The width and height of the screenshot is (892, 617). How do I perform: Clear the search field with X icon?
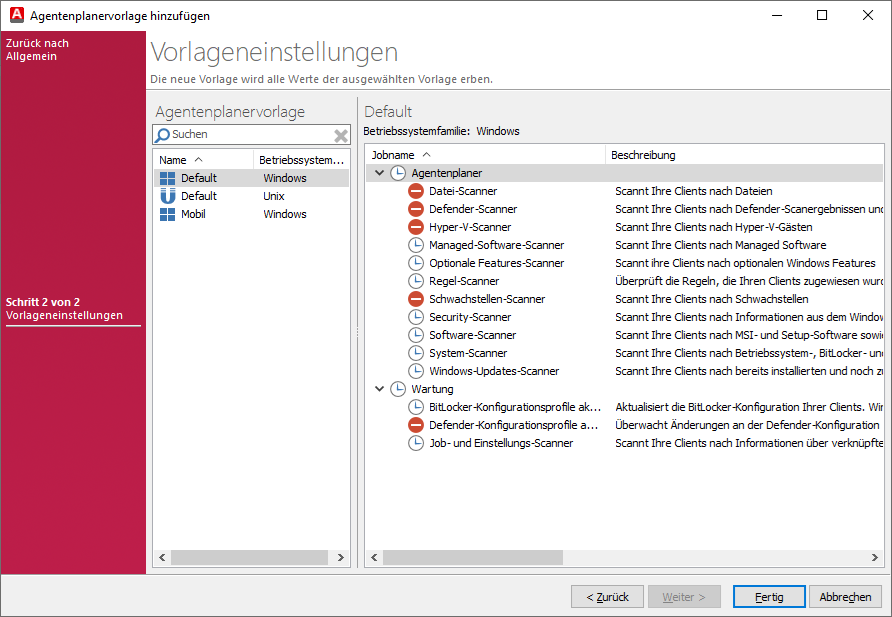(341, 135)
